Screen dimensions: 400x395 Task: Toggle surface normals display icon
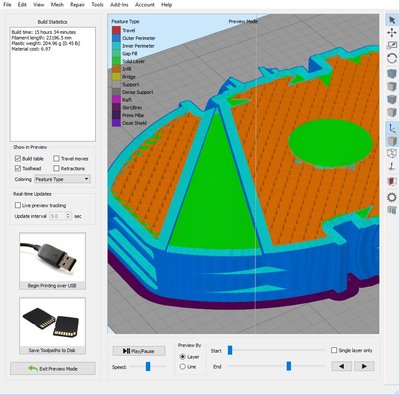392,166
